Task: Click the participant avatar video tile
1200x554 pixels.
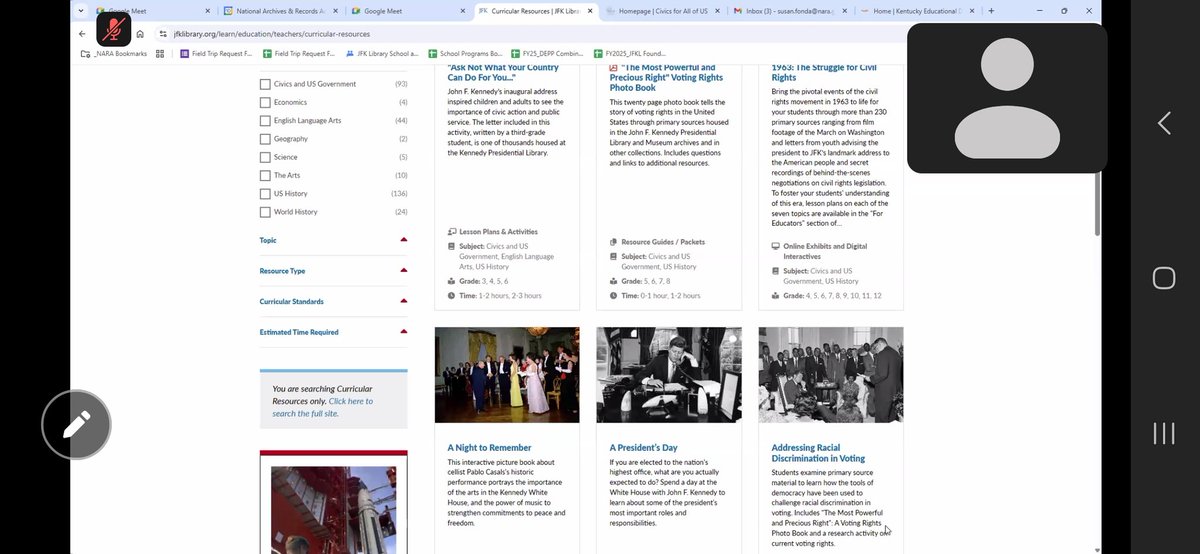Action: 1007,98
